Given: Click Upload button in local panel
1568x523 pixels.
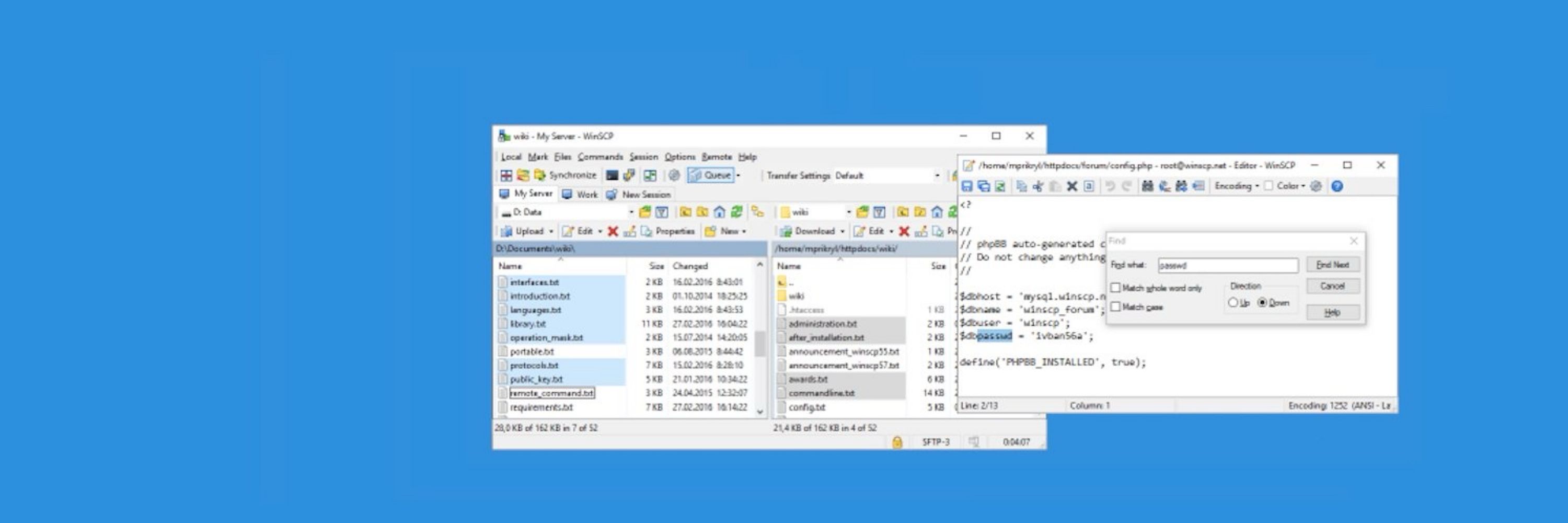Looking at the screenshot, I should click(522, 231).
